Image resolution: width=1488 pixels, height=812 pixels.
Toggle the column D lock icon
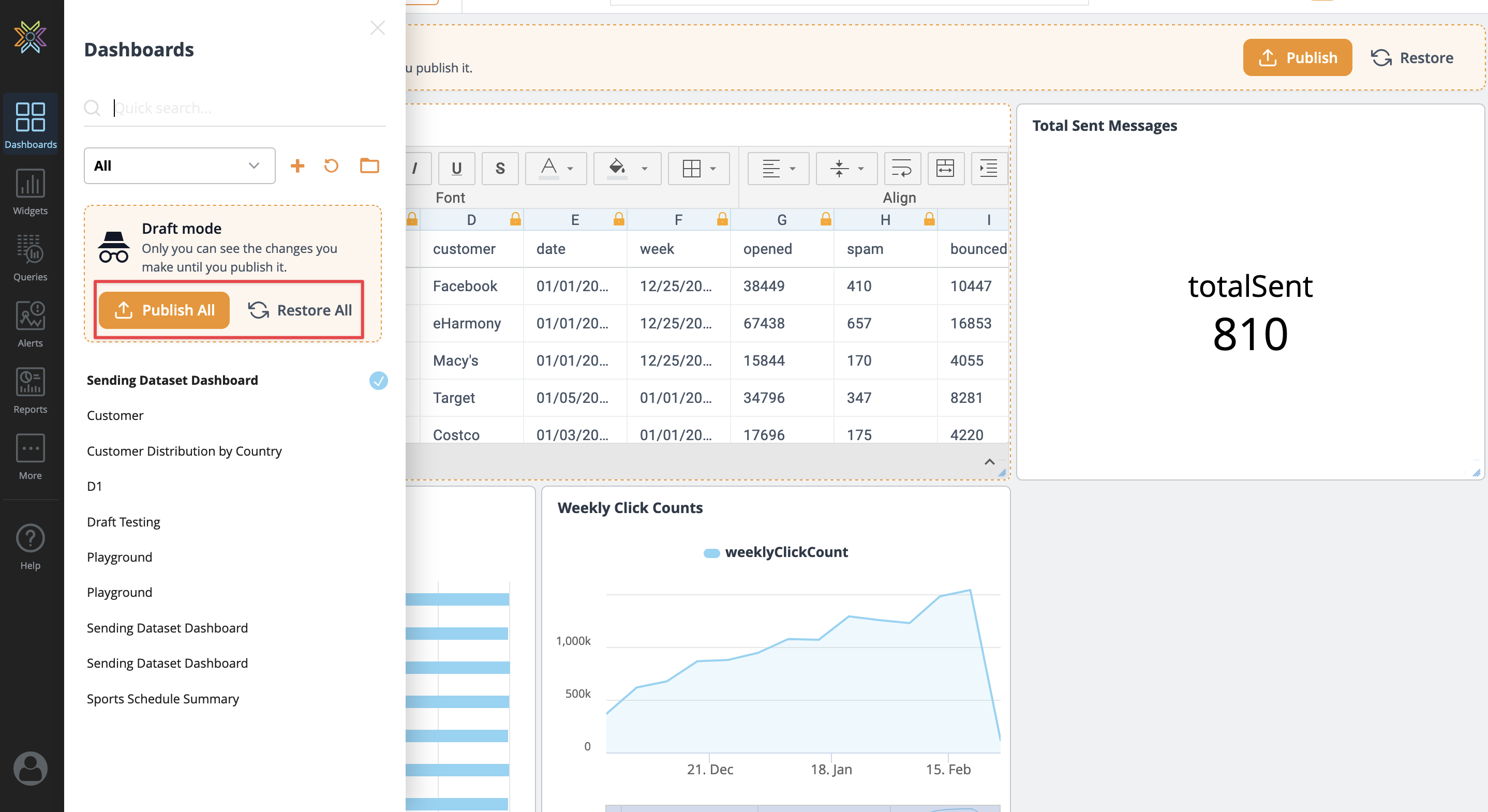pyautogui.click(x=515, y=219)
